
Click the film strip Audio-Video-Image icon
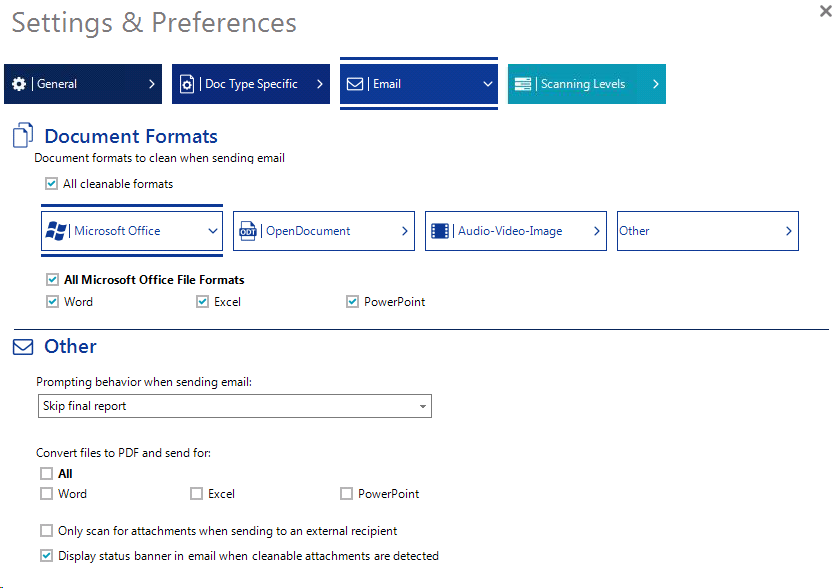[440, 231]
